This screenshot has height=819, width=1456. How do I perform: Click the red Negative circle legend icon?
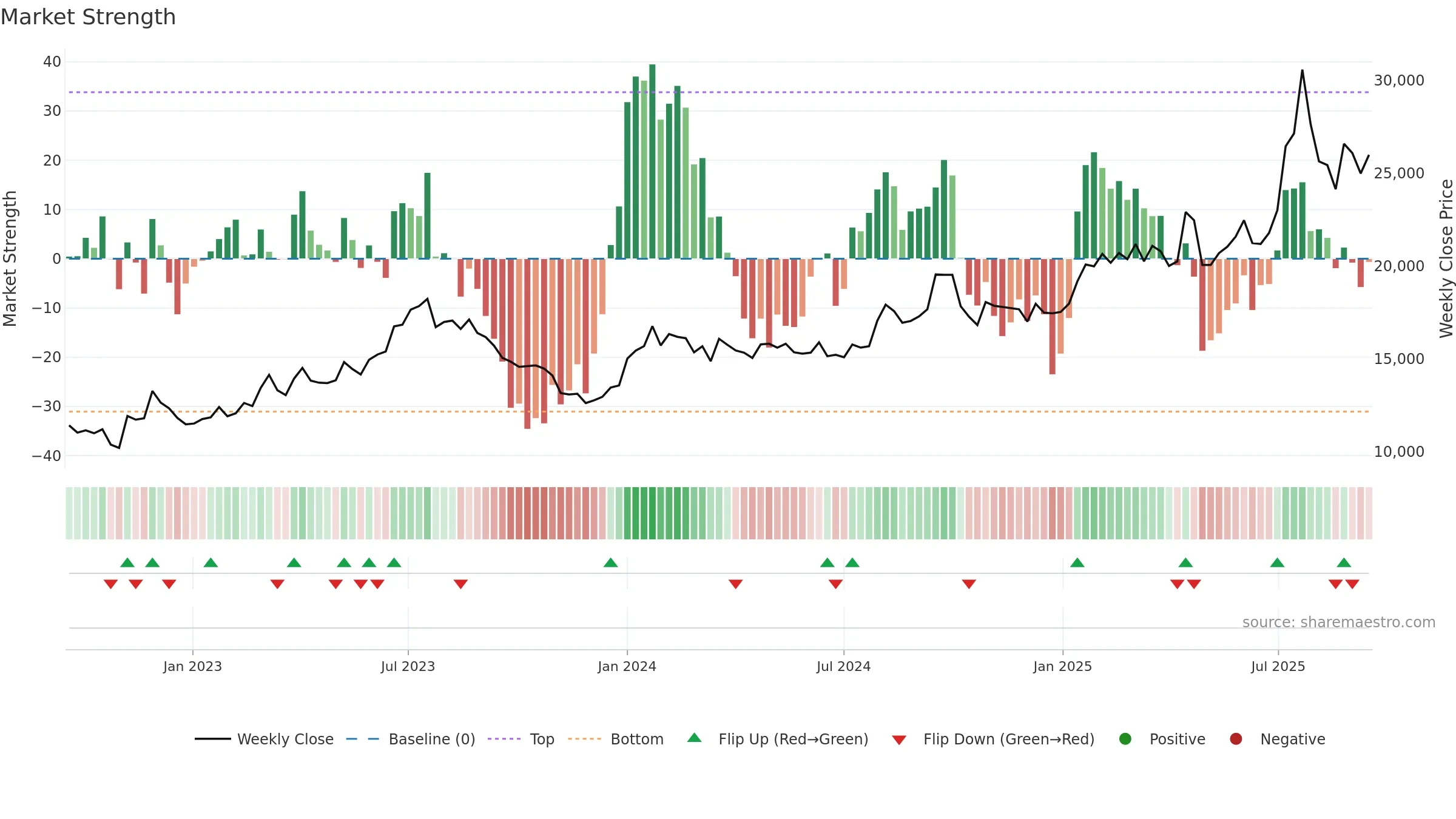(x=1236, y=739)
